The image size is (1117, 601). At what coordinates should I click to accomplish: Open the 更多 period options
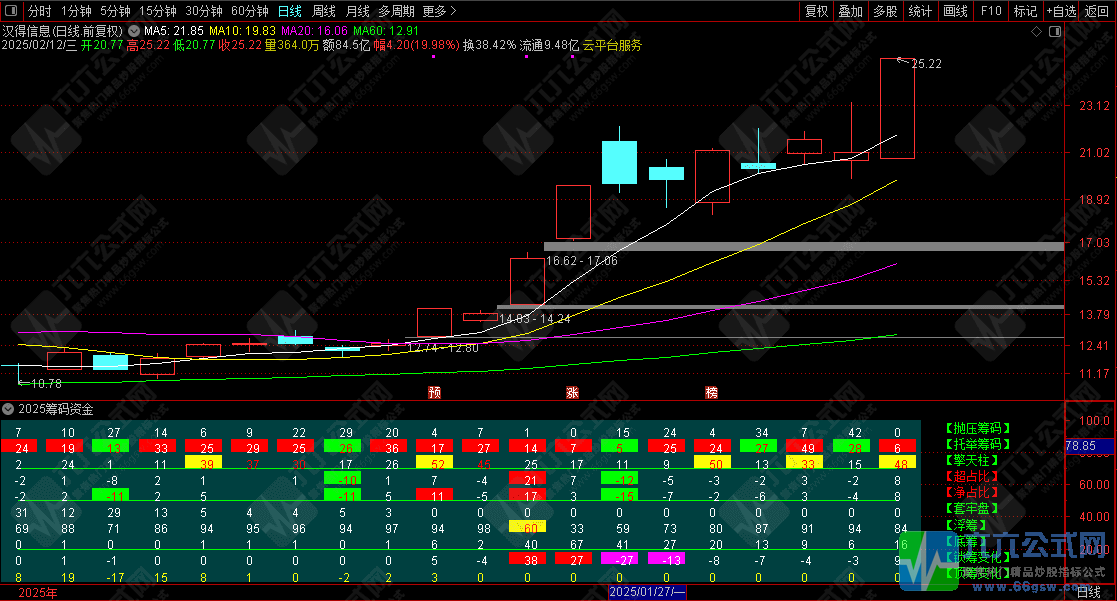pyautogui.click(x=439, y=11)
